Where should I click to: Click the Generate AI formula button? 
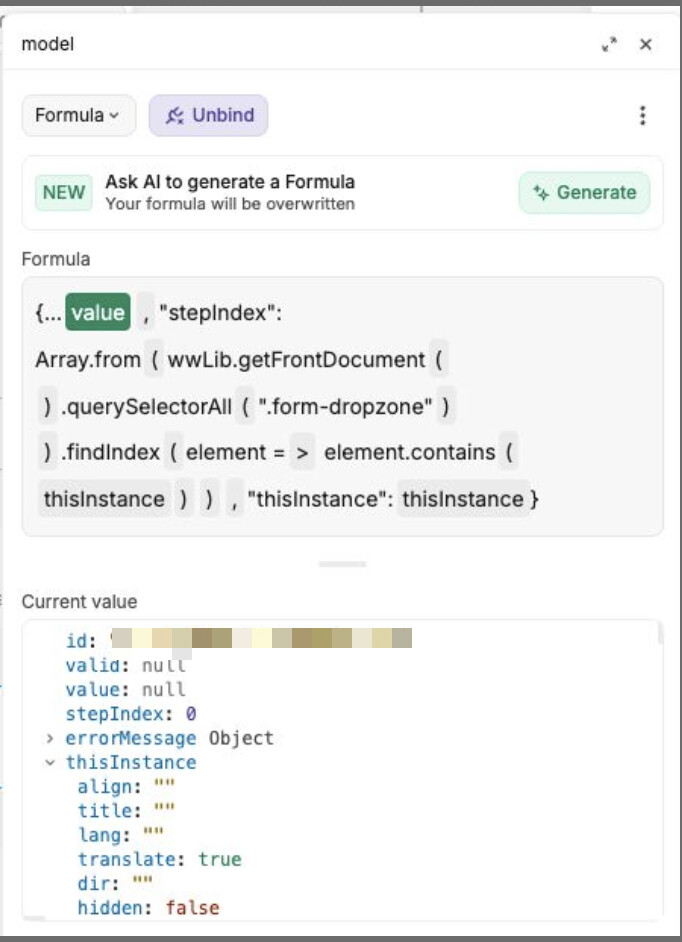click(584, 193)
